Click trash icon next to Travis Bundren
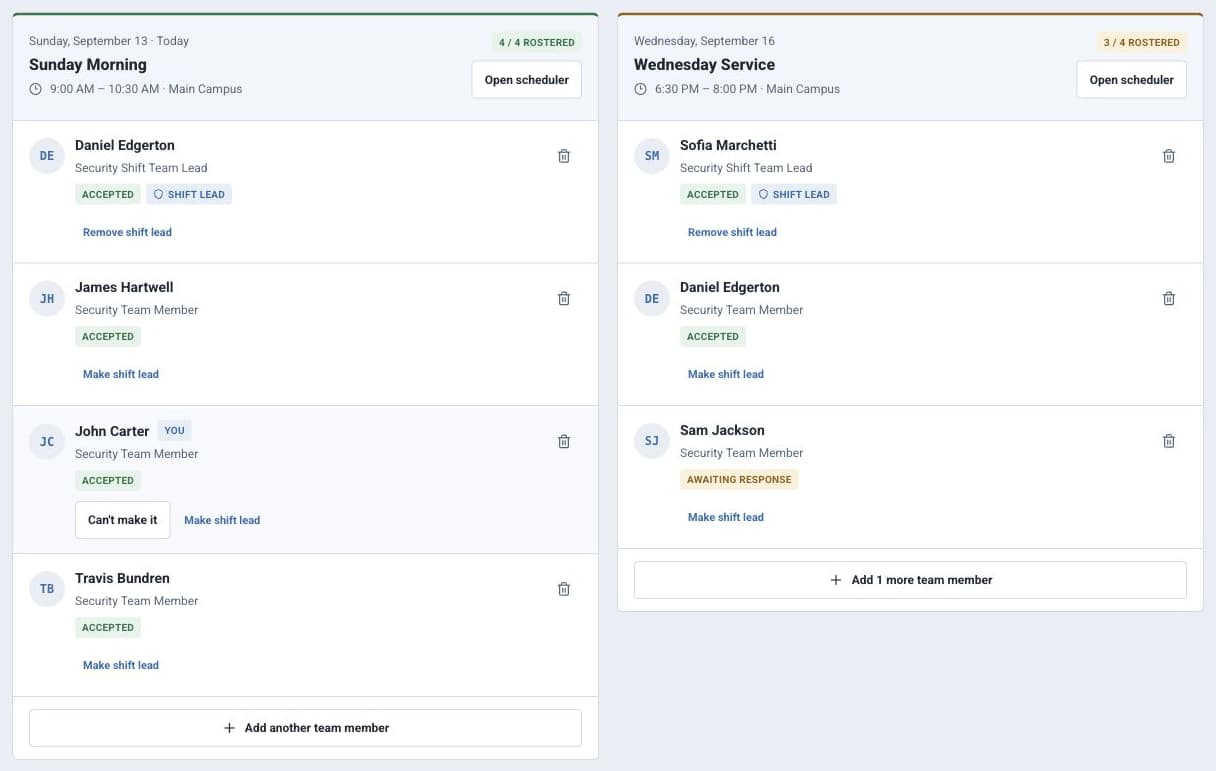This screenshot has width=1216, height=771. (564, 589)
